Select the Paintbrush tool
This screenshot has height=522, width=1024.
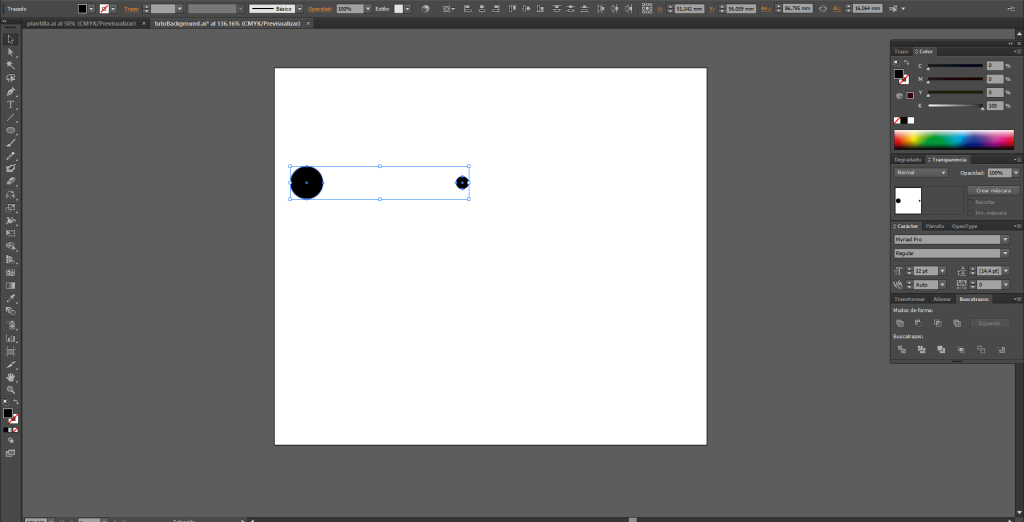10,143
